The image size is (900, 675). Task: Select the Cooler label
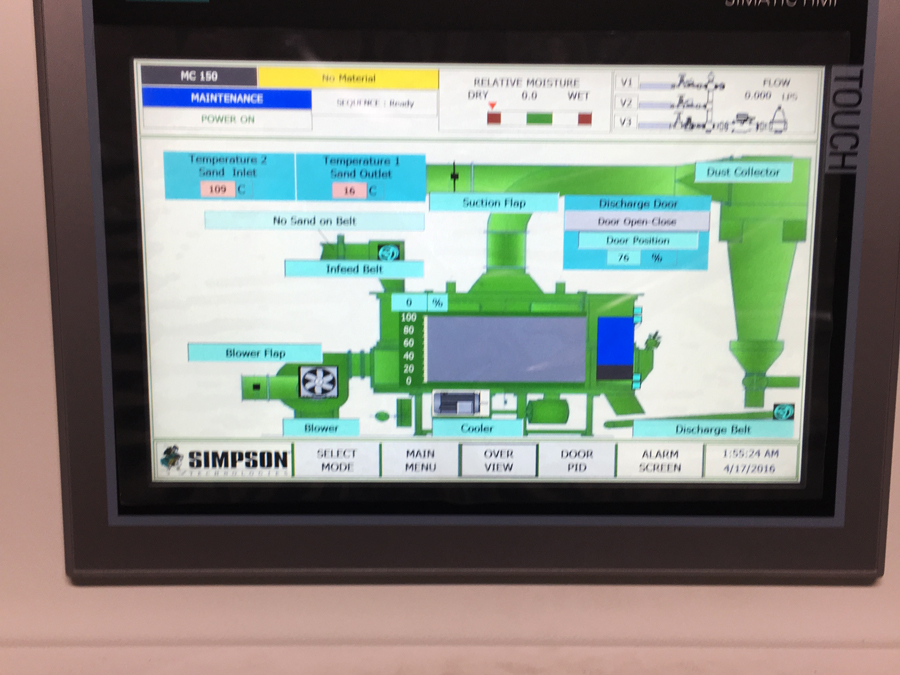(476, 428)
